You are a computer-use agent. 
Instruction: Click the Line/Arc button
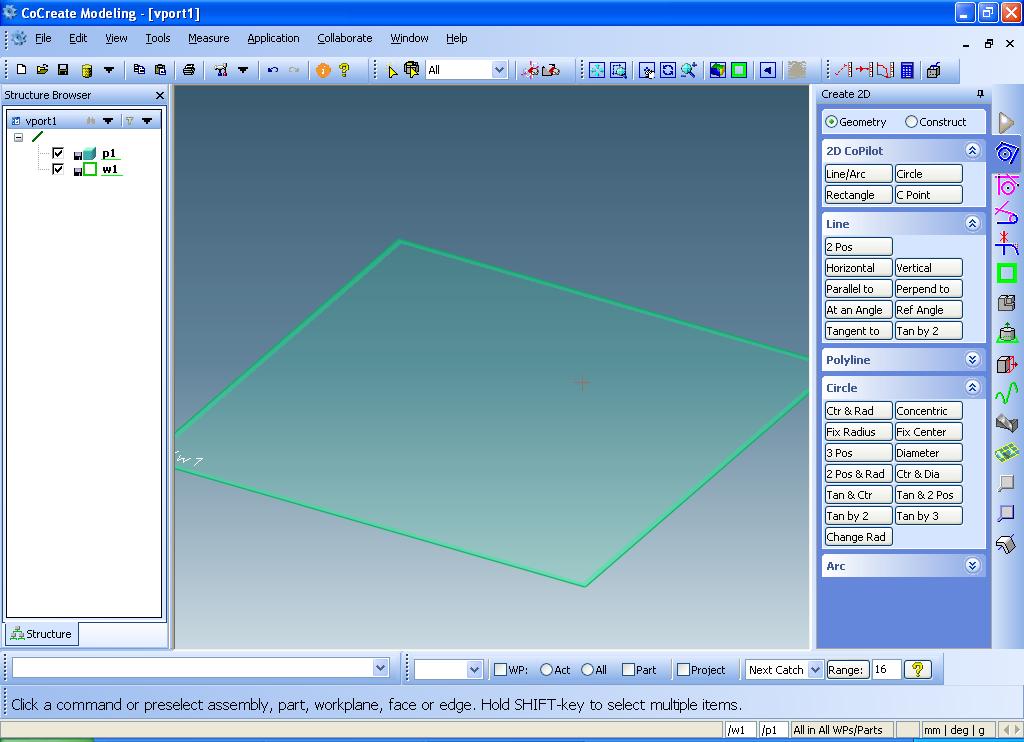[858, 174]
